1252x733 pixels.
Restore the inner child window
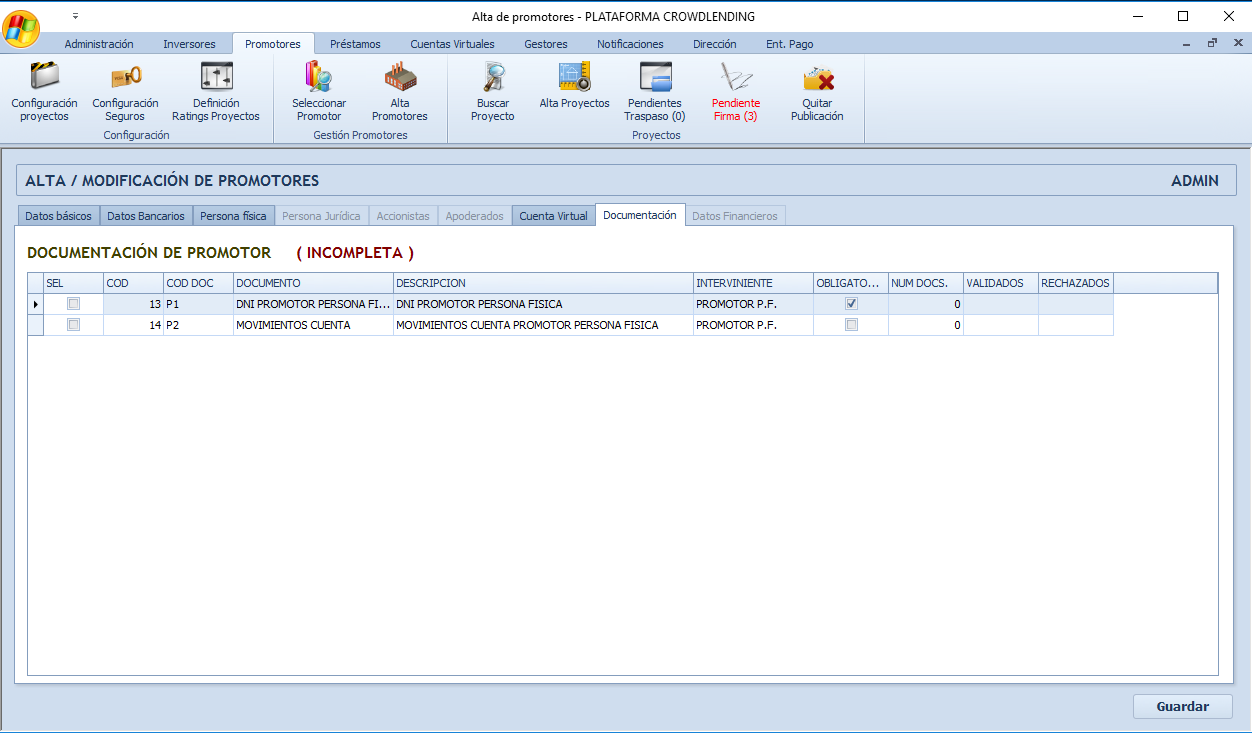point(1212,43)
